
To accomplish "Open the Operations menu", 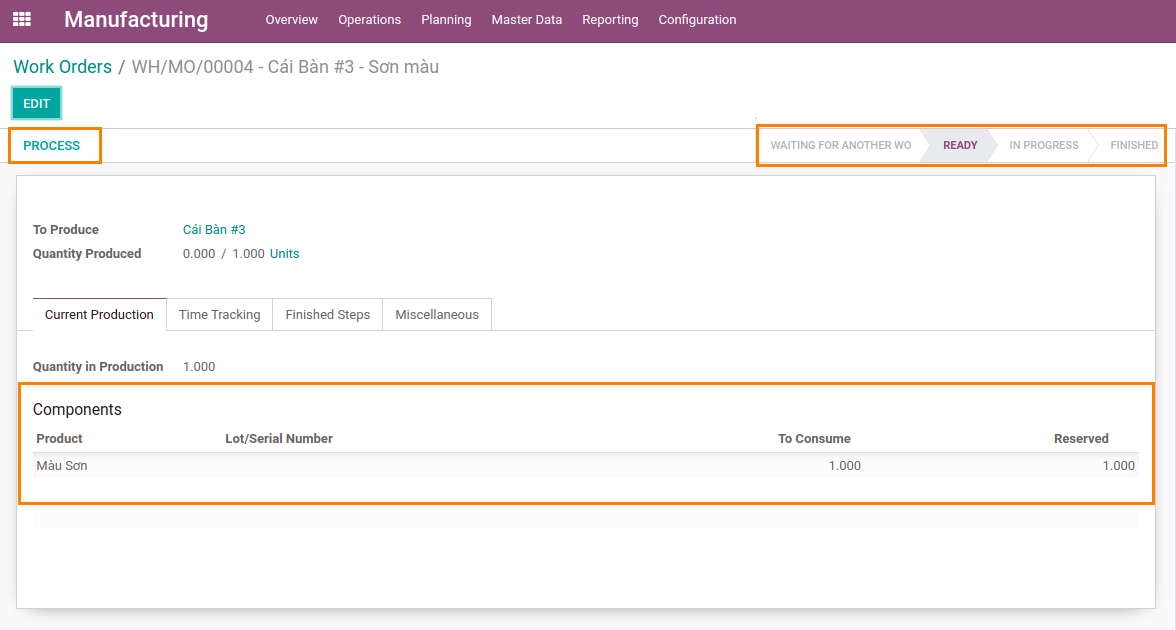I will coord(370,20).
